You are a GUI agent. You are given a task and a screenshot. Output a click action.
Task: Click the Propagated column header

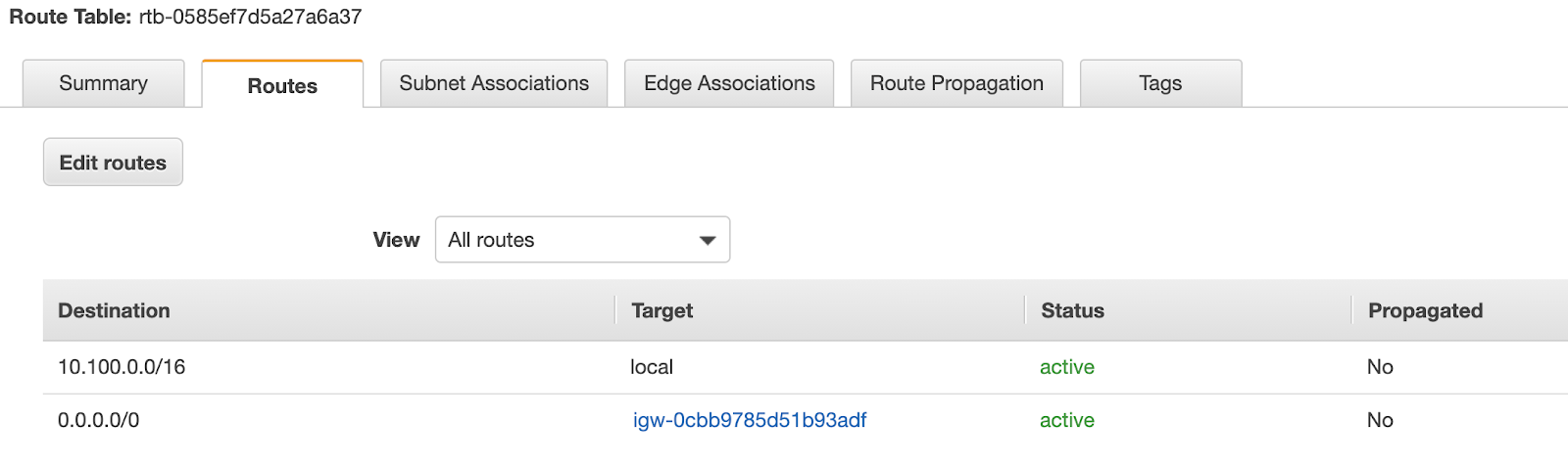pyautogui.click(x=1425, y=310)
